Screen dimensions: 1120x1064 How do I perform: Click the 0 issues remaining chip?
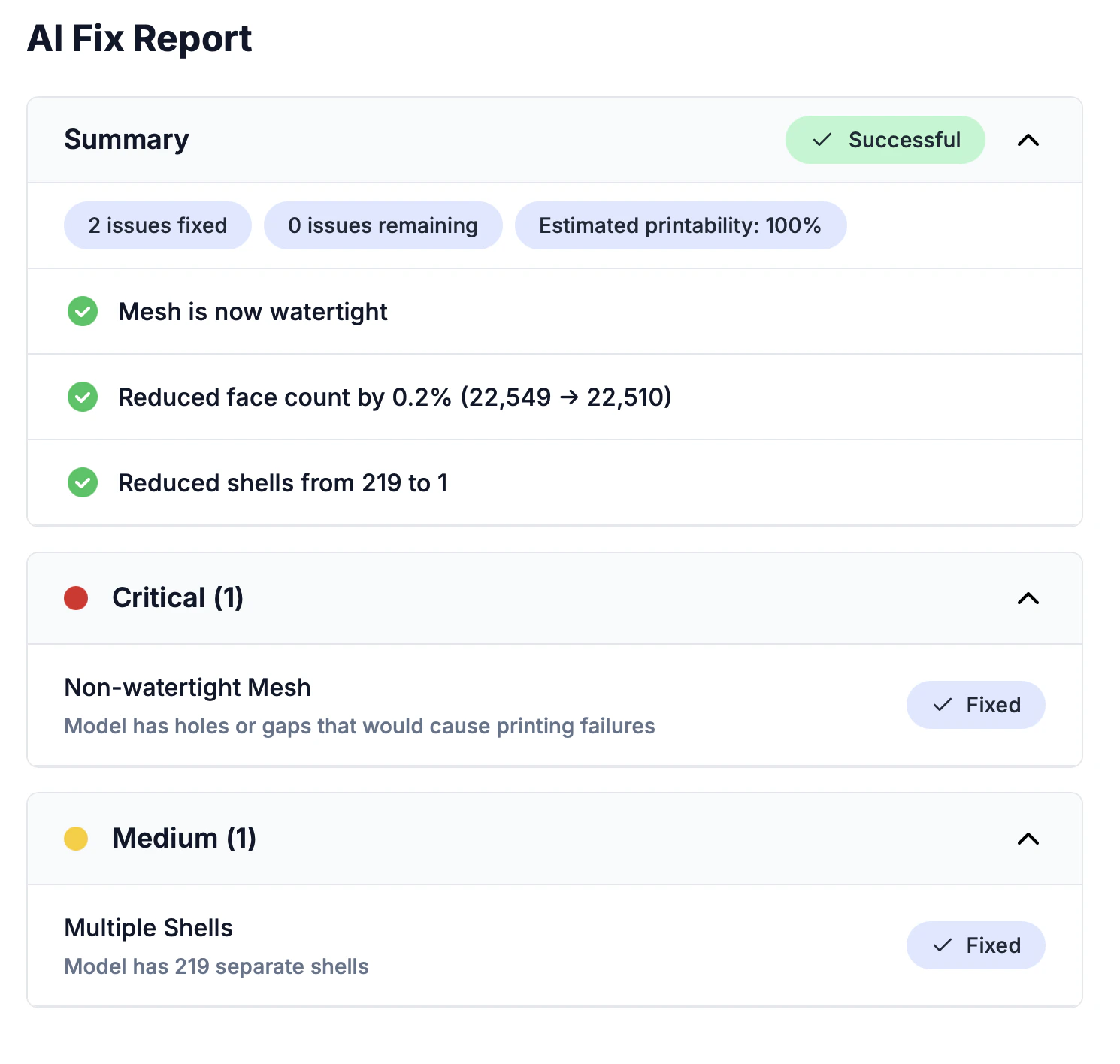383,225
